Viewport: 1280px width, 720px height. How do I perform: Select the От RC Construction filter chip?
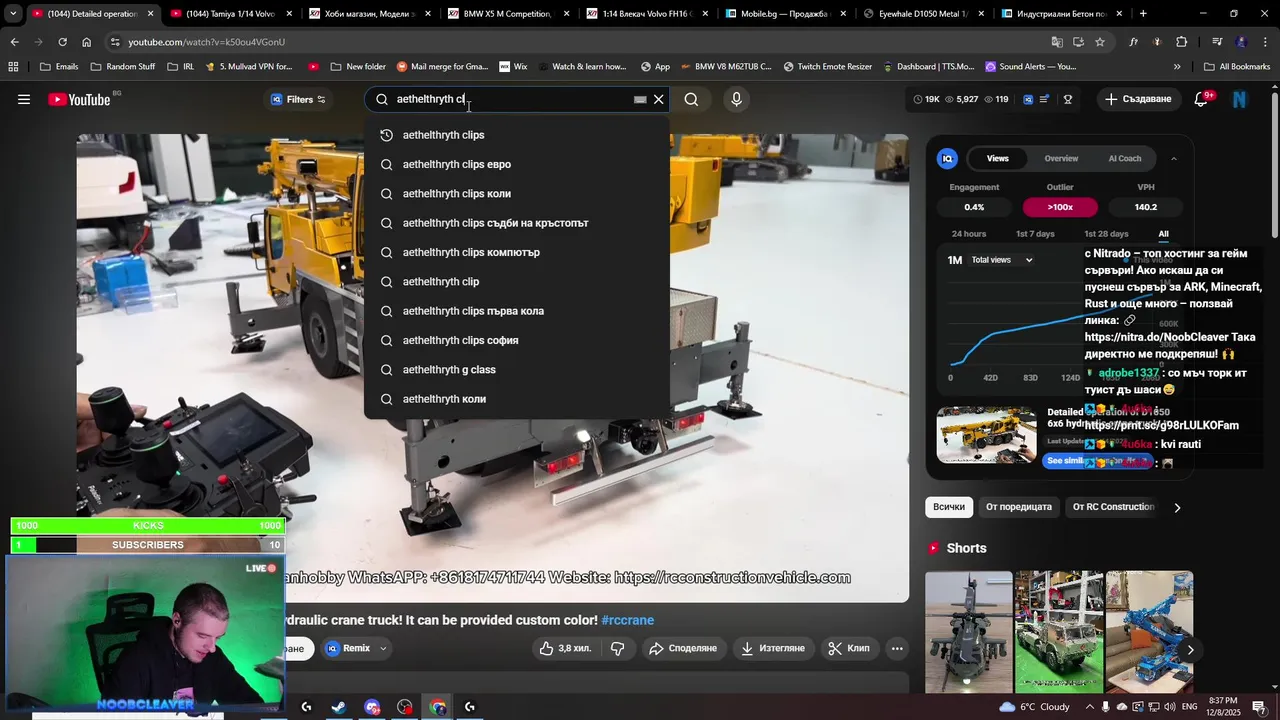click(x=1113, y=507)
